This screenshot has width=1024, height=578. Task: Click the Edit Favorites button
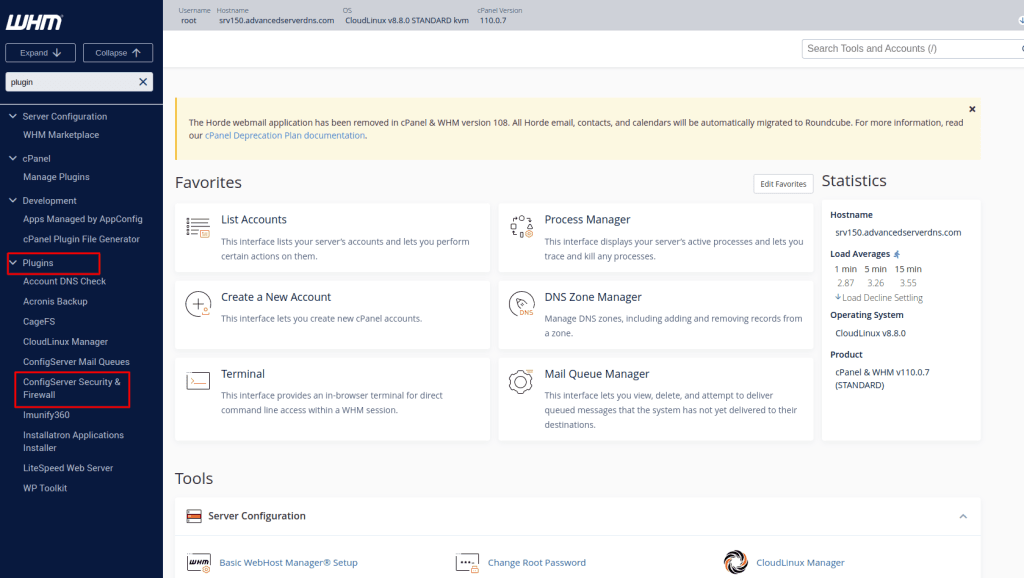pos(783,184)
